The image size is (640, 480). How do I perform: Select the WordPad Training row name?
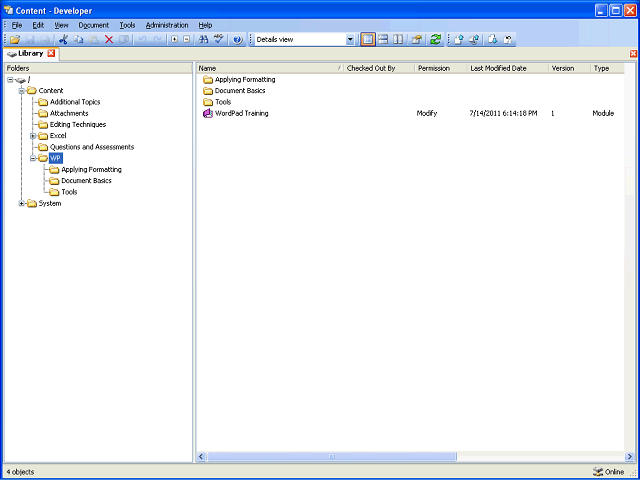point(242,113)
